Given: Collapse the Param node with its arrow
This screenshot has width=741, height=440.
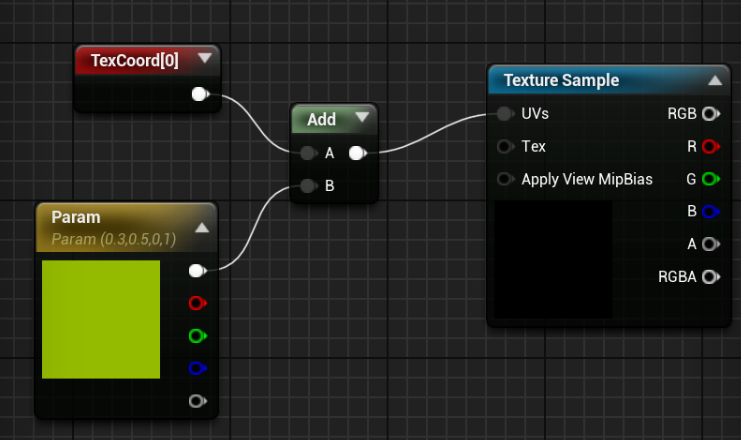Looking at the screenshot, I should tap(202, 228).
